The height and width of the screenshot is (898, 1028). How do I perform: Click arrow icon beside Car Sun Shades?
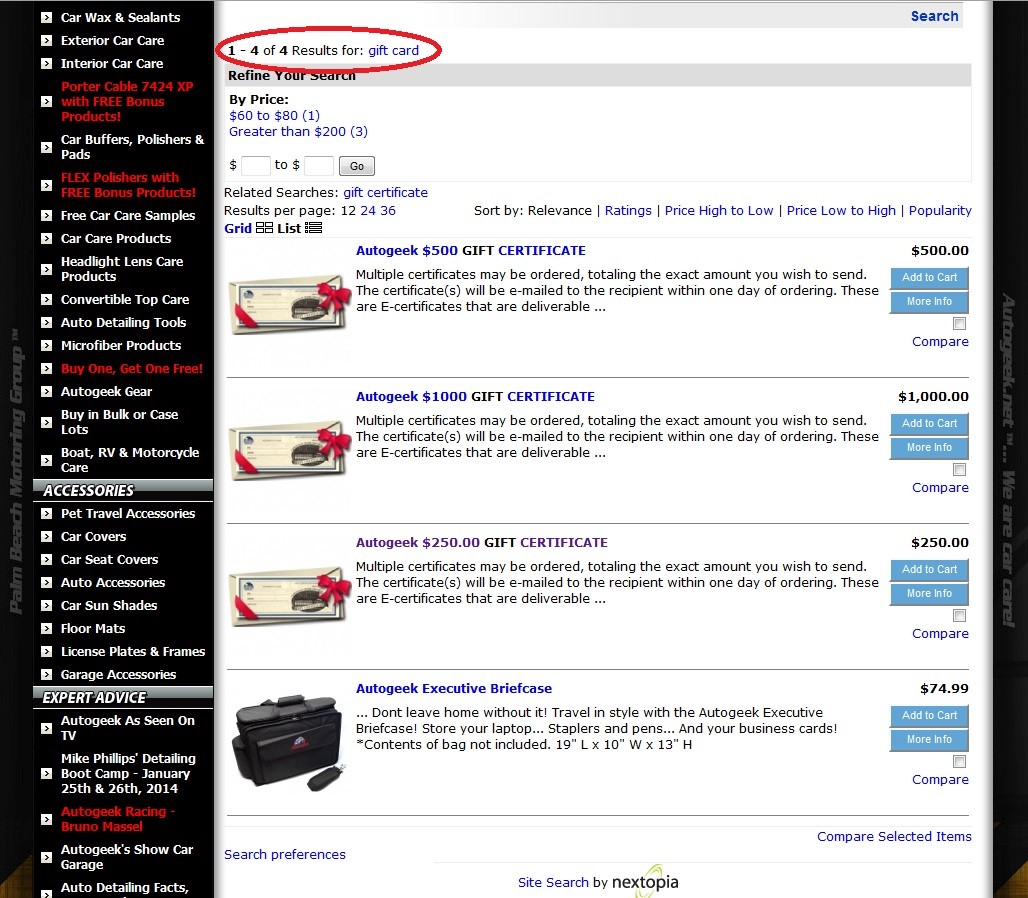click(x=47, y=606)
